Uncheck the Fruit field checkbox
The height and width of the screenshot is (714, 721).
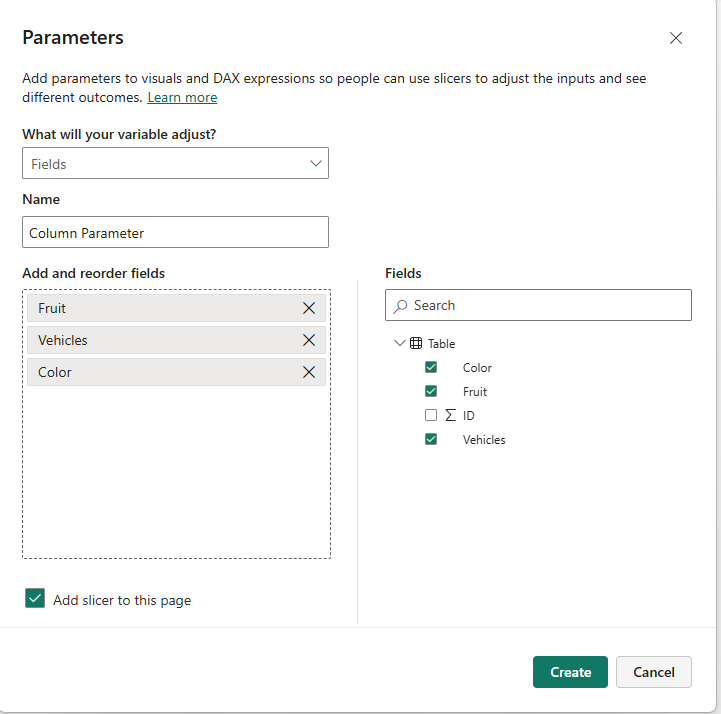(431, 391)
